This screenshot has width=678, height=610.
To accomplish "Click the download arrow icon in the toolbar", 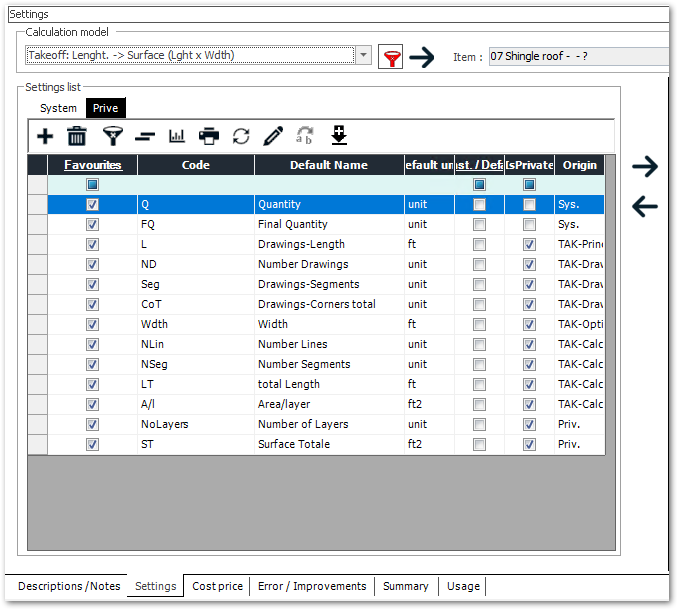I will [339, 136].
